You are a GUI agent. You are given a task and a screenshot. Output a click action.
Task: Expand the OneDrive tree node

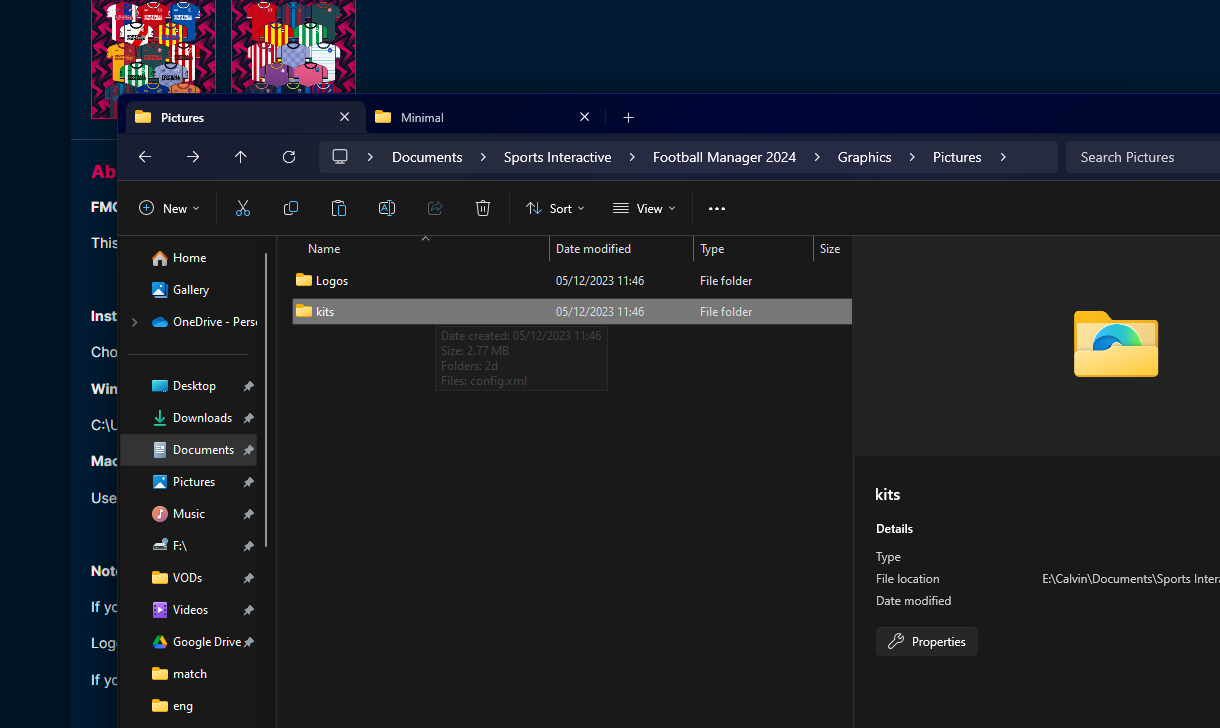(x=134, y=322)
